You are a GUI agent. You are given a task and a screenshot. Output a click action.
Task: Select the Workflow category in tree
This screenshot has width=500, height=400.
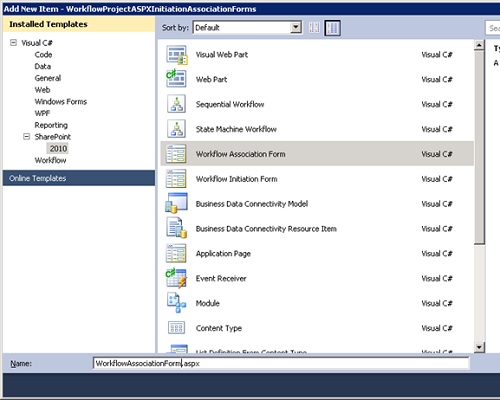point(50,160)
